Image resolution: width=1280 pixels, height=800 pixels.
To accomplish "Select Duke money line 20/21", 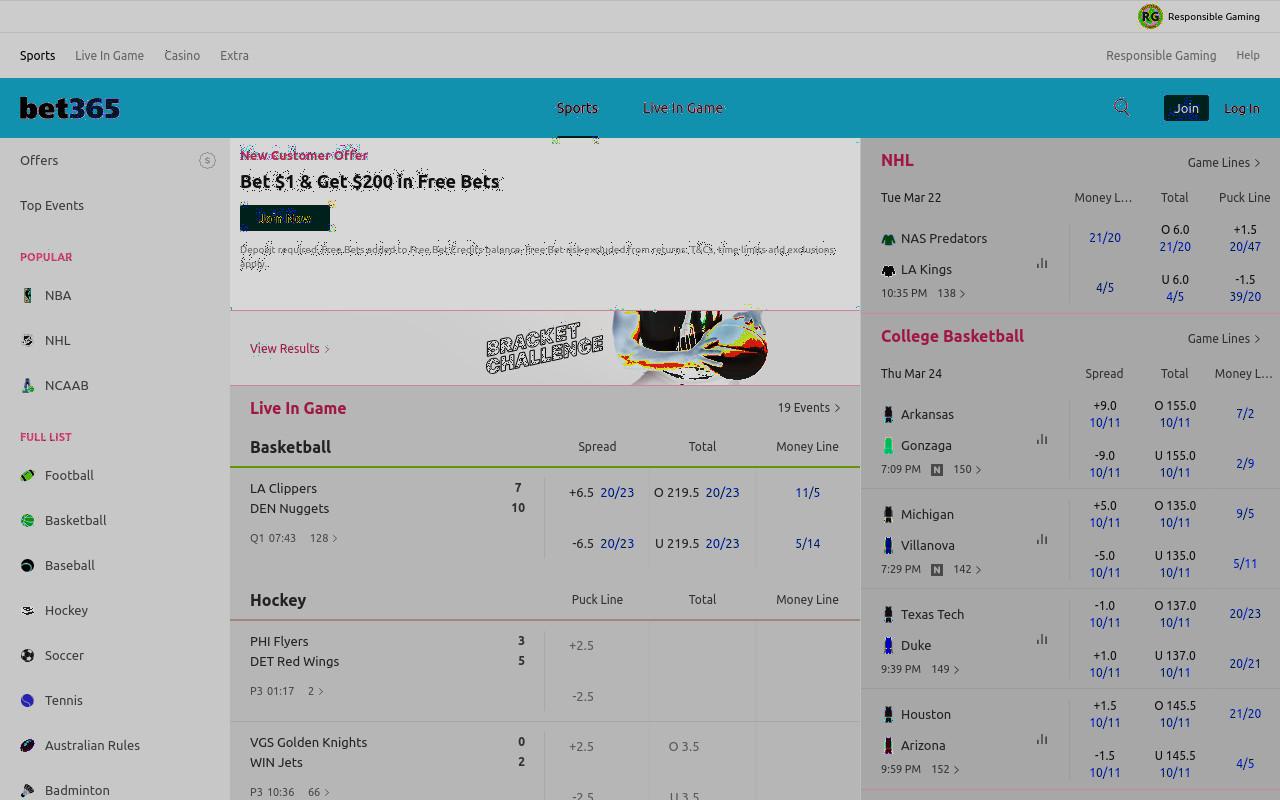I will click(1245, 663).
